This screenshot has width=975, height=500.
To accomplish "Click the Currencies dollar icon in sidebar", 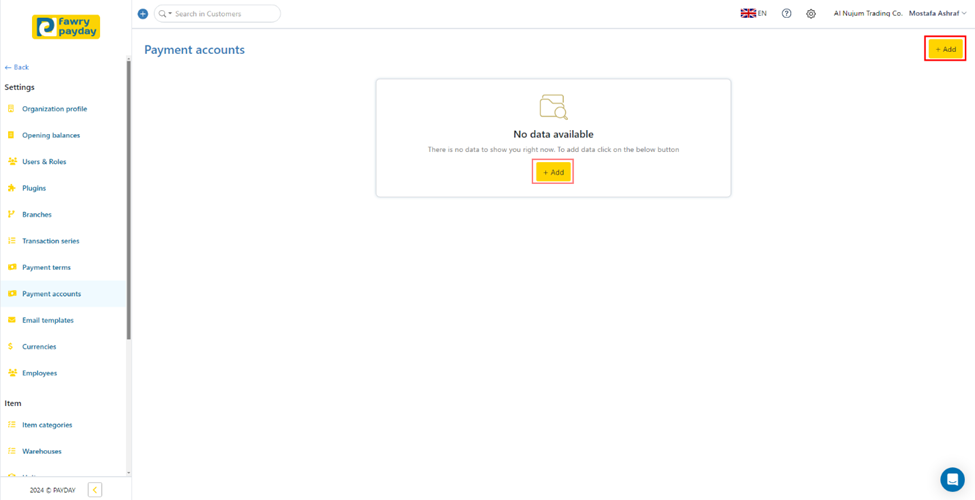I will pos(12,347).
